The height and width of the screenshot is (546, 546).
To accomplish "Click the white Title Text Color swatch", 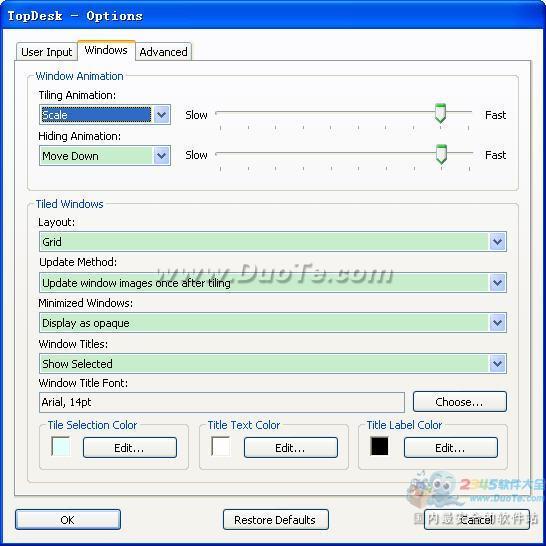I will click(221, 446).
